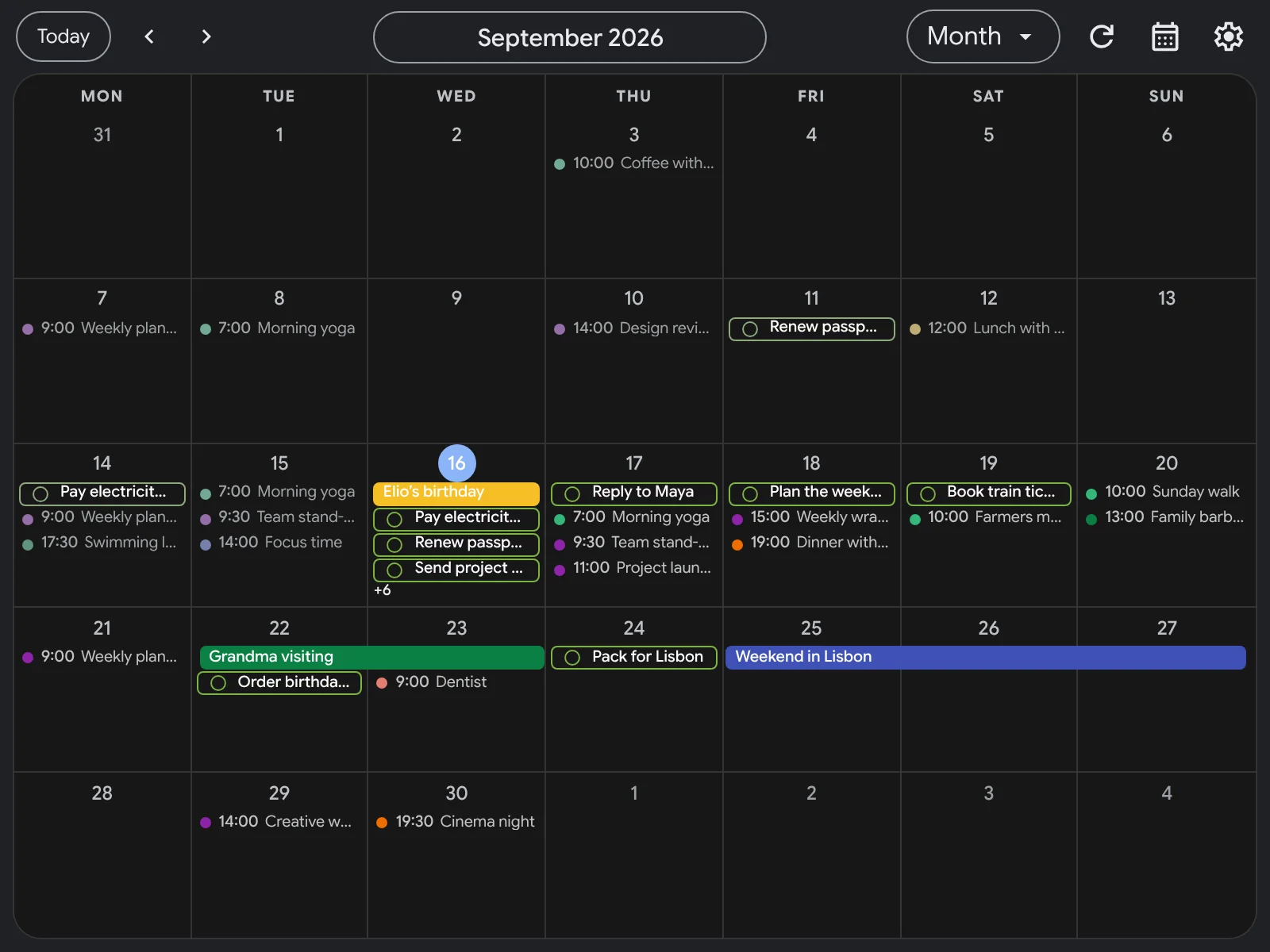Refresh the calendar

[x=1102, y=36]
